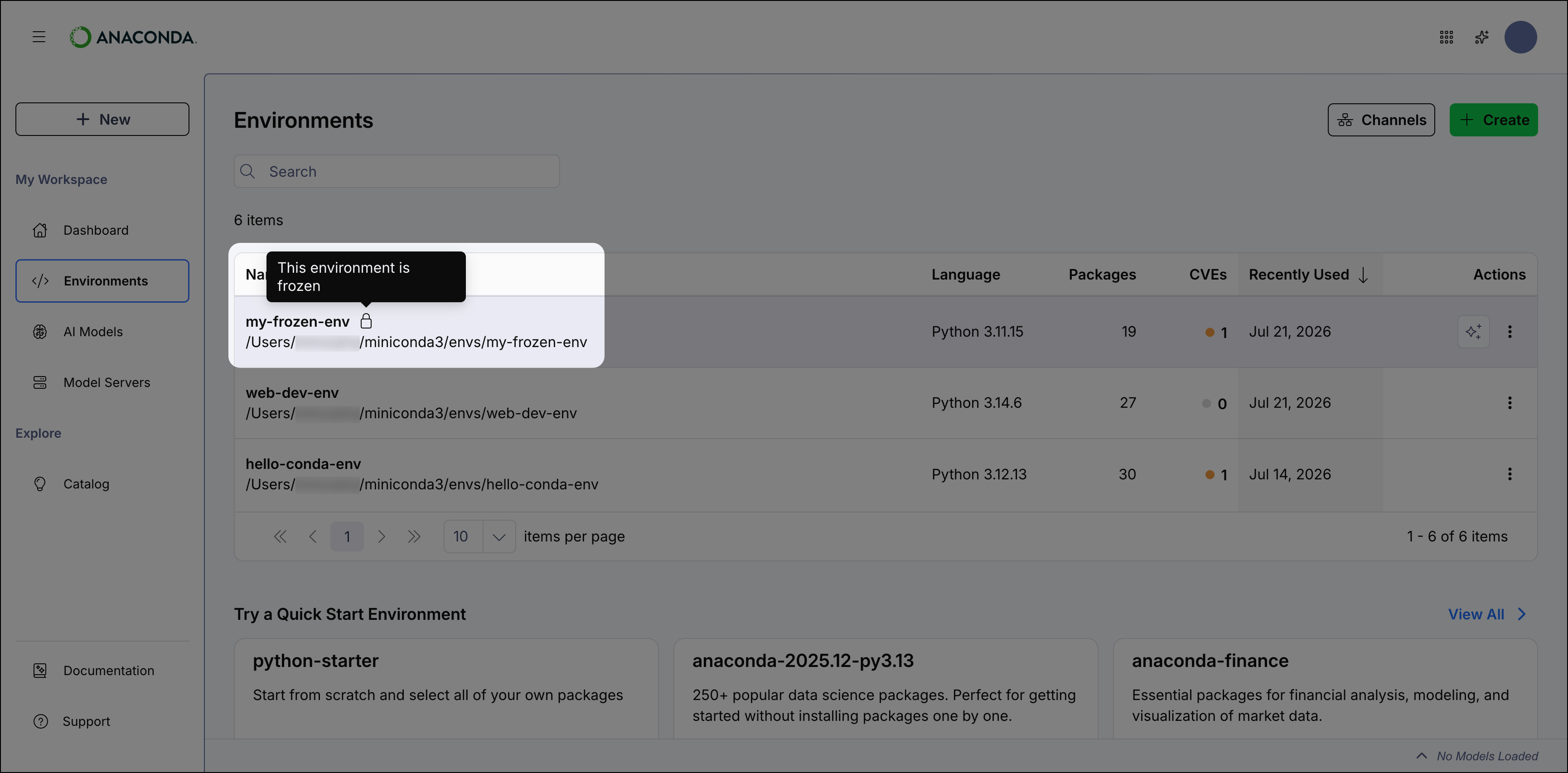
Task: Go to Dashboard in the sidebar
Action: 102,230
